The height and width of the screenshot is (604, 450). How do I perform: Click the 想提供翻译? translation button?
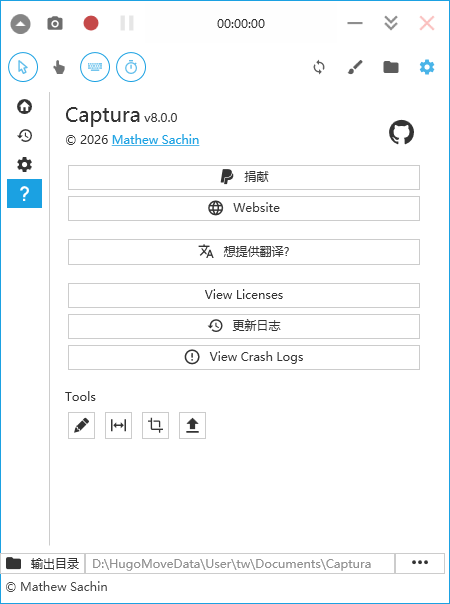coord(244,252)
